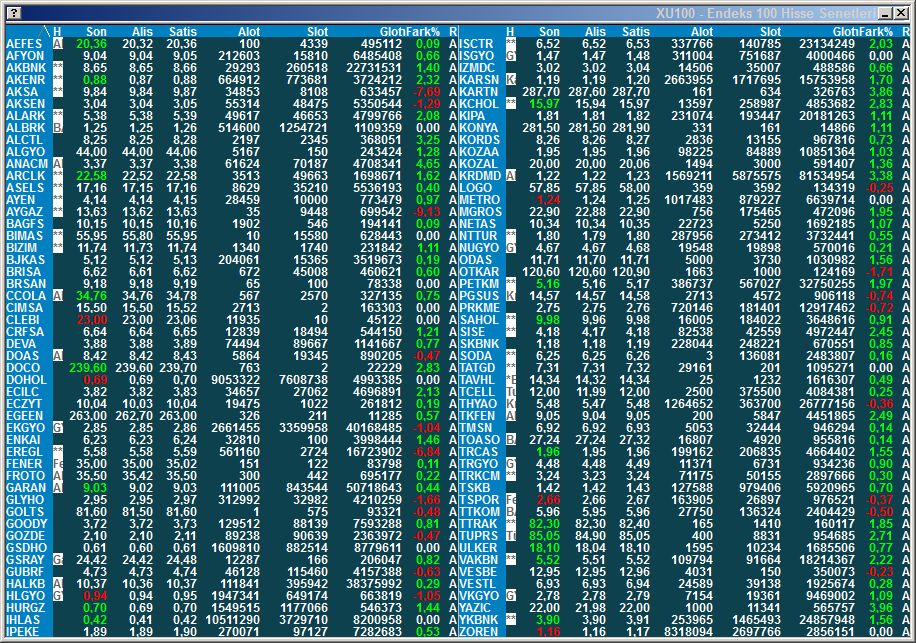This screenshot has width=916, height=643.
Task: Click the Alot header in the left table
Action: 249,32
